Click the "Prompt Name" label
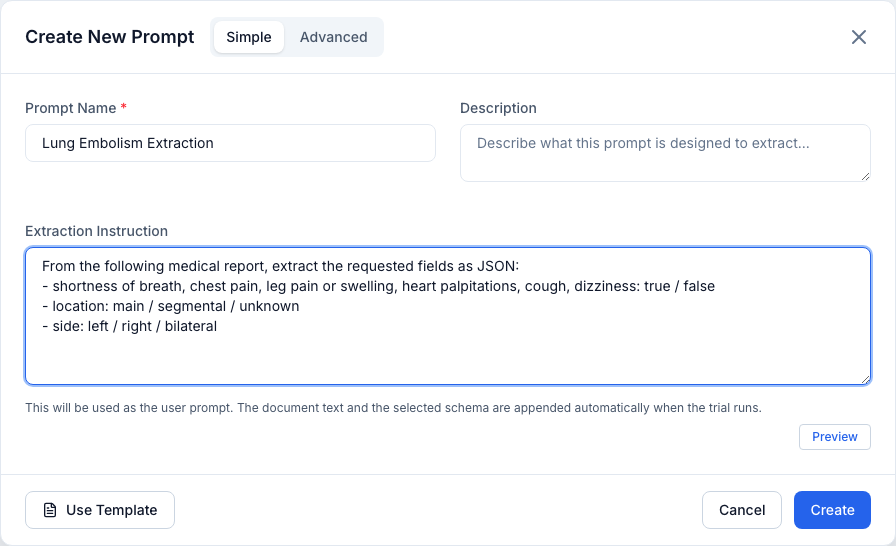 [71, 108]
